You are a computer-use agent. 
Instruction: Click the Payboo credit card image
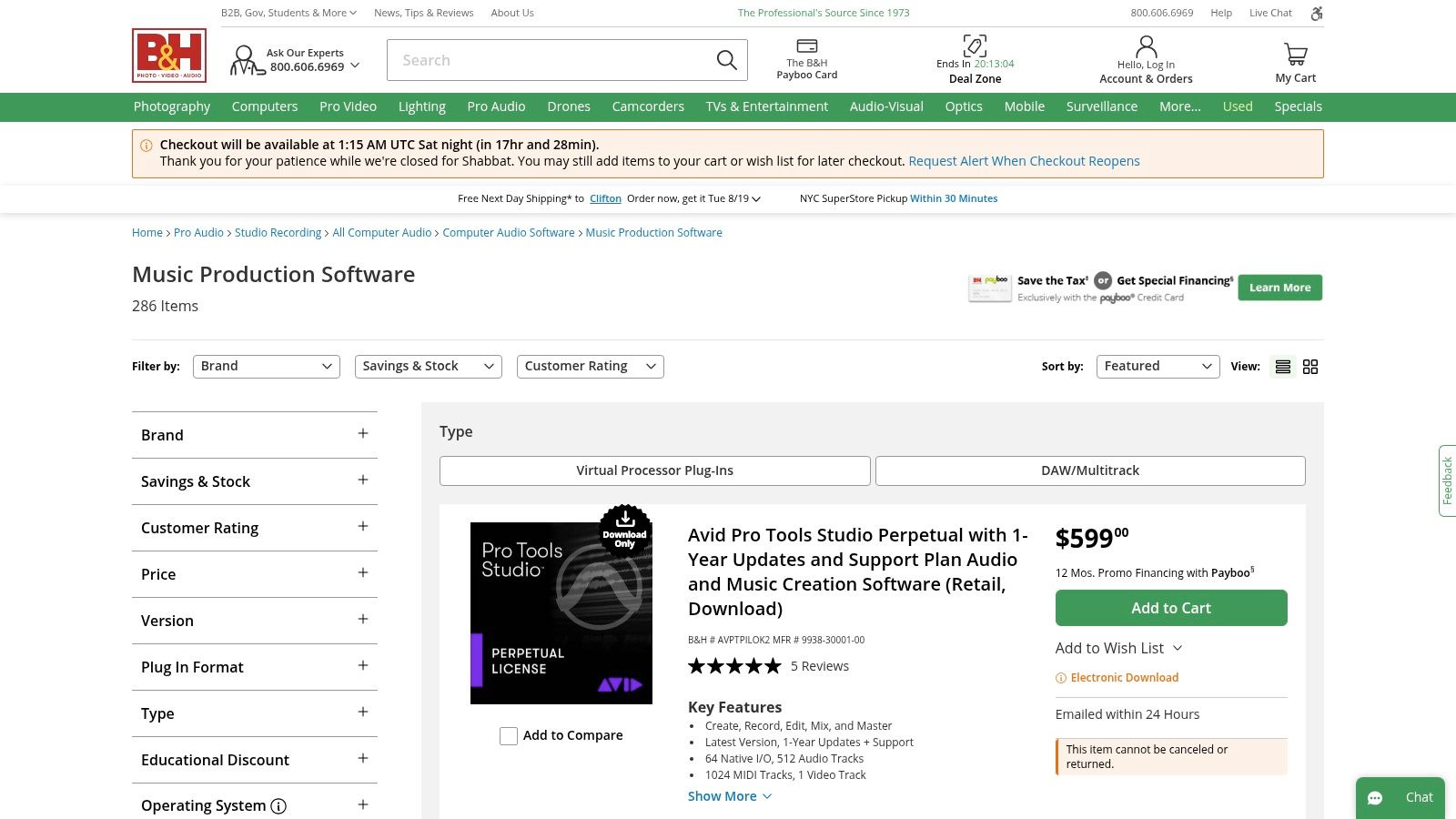point(990,288)
